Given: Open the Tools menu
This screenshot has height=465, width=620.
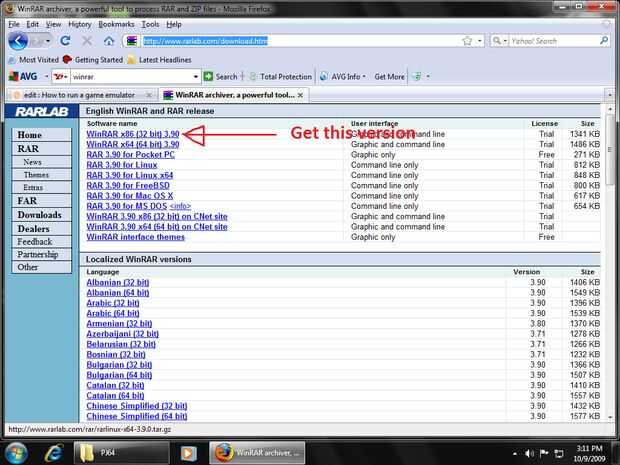Looking at the screenshot, I should click(x=150, y=25).
